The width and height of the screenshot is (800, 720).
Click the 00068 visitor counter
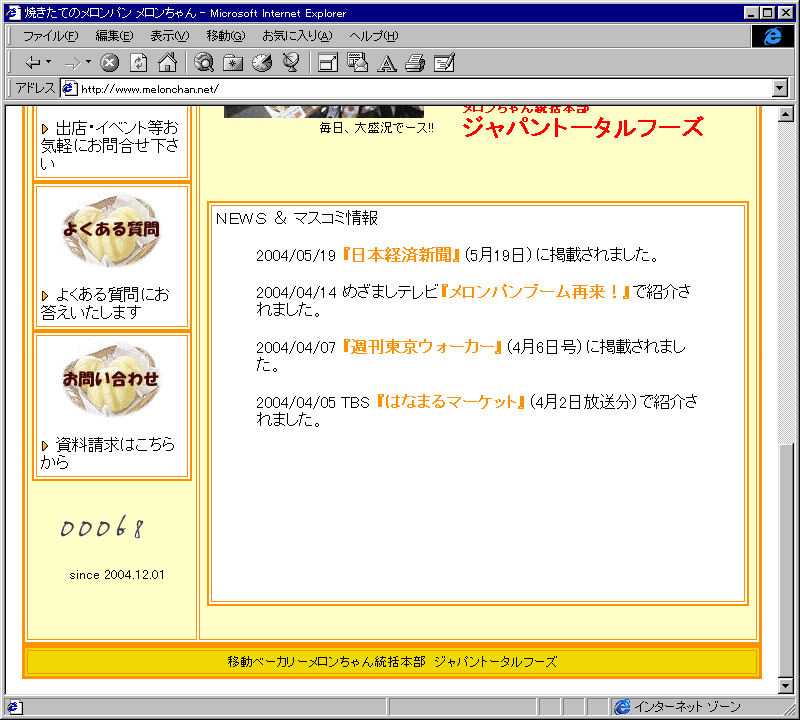coord(102,527)
